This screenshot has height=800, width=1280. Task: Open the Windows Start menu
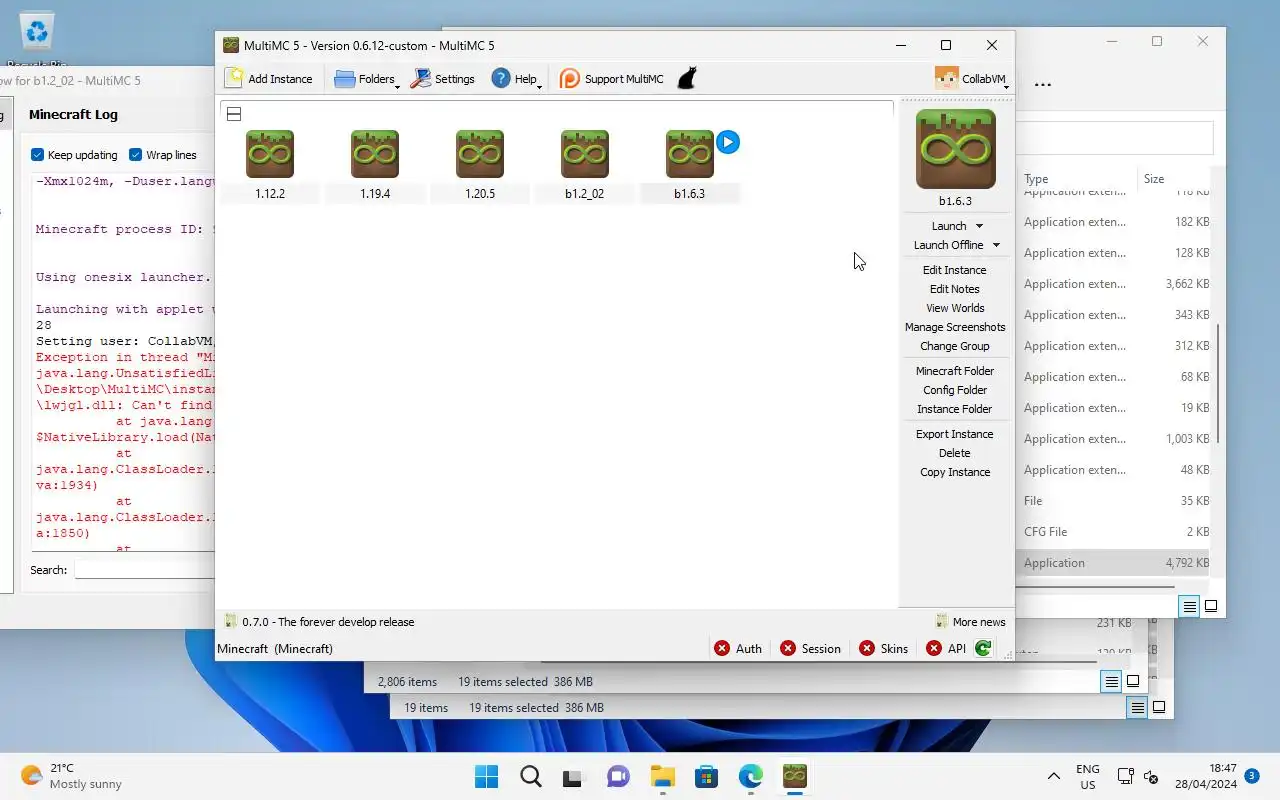[x=487, y=776]
